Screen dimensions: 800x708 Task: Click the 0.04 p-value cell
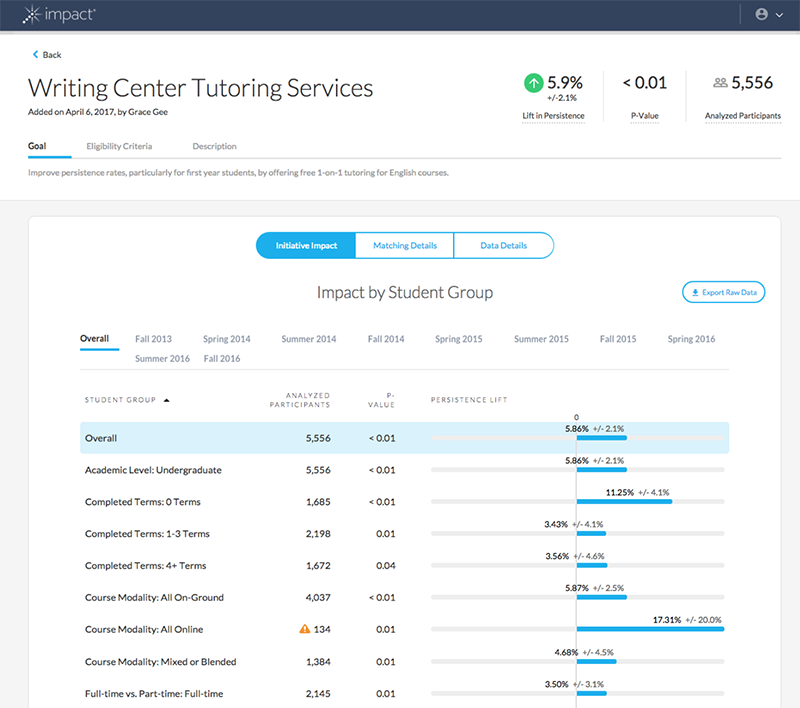tap(385, 566)
